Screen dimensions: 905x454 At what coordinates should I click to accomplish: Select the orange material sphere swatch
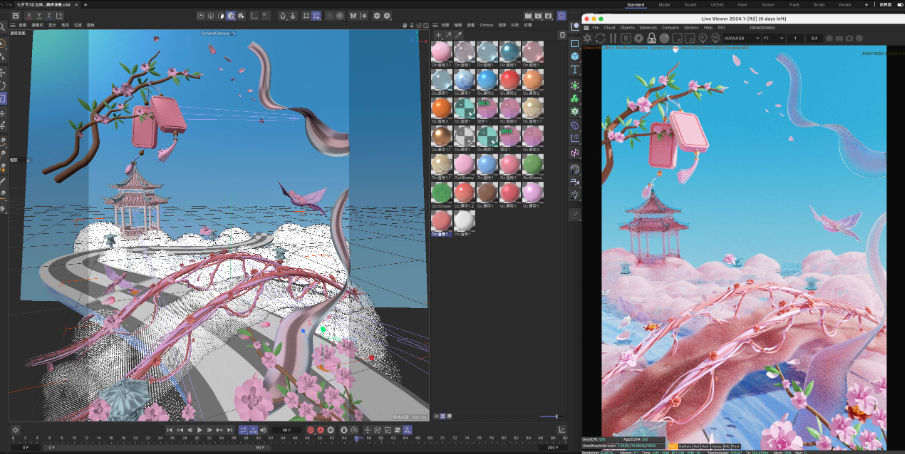[x=441, y=106]
